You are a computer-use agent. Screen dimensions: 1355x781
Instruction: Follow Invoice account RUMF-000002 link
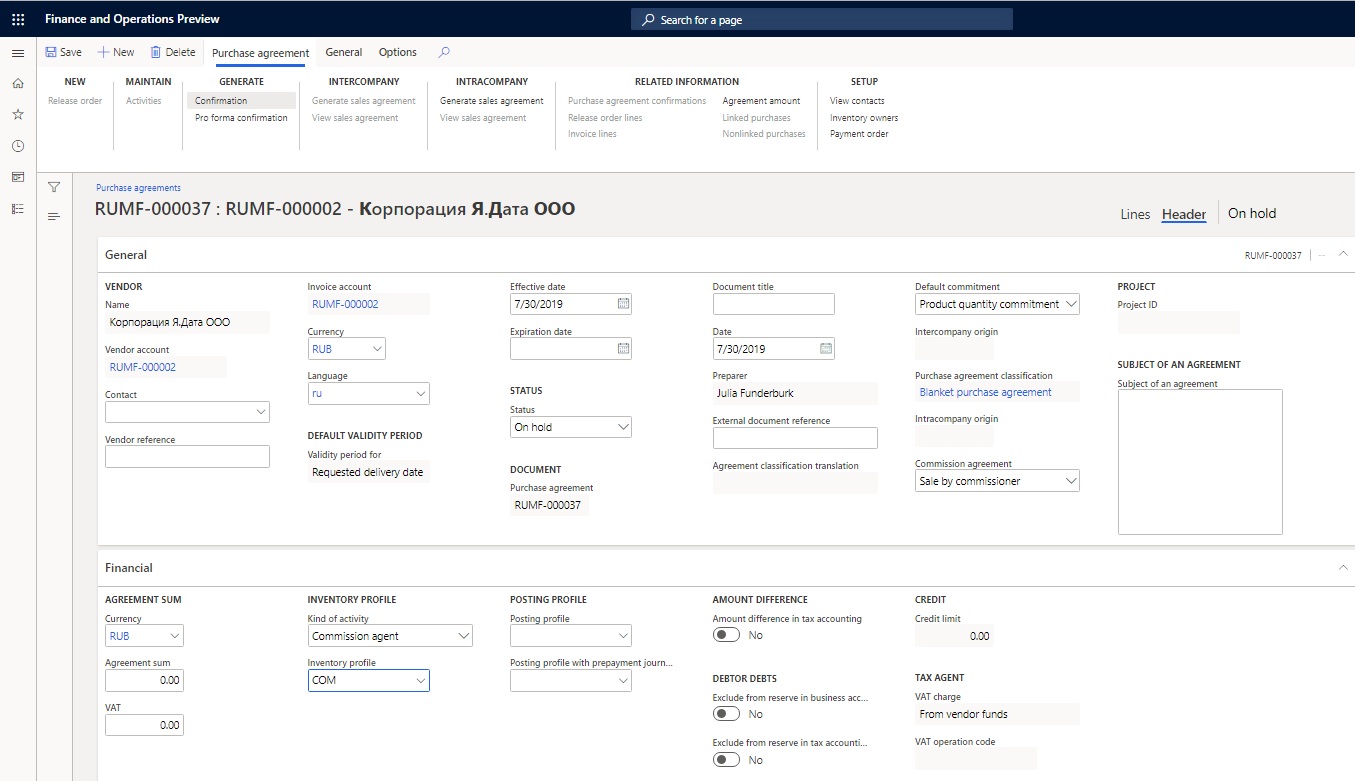click(345, 304)
